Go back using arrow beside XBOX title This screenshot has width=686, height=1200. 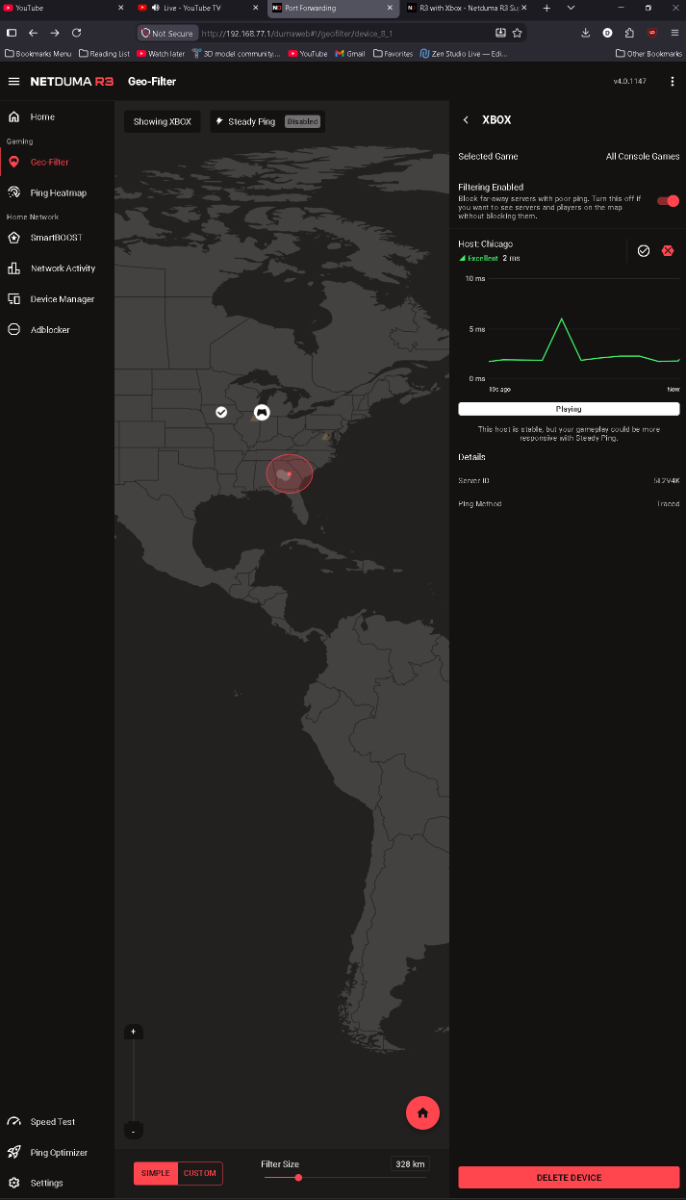[x=466, y=120]
